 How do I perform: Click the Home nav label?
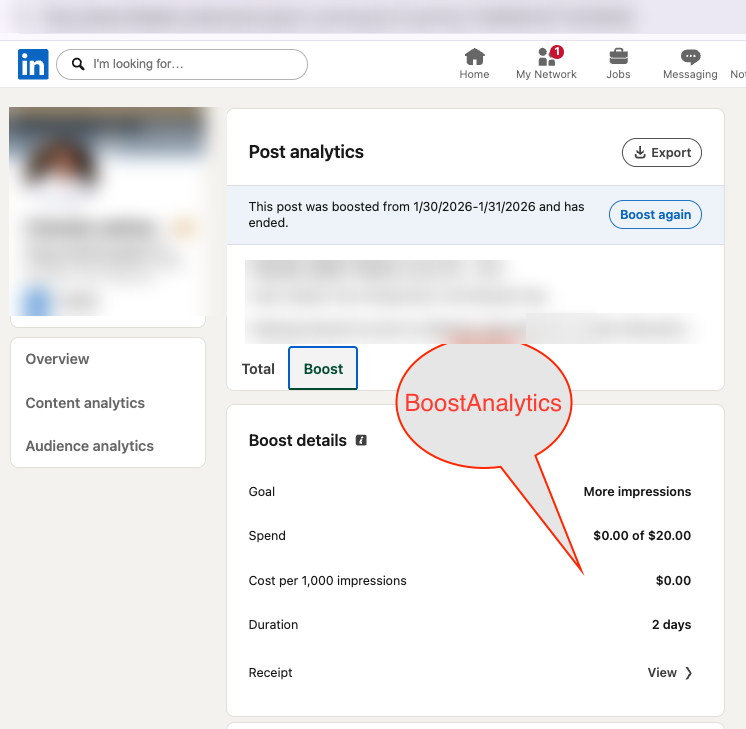474,74
